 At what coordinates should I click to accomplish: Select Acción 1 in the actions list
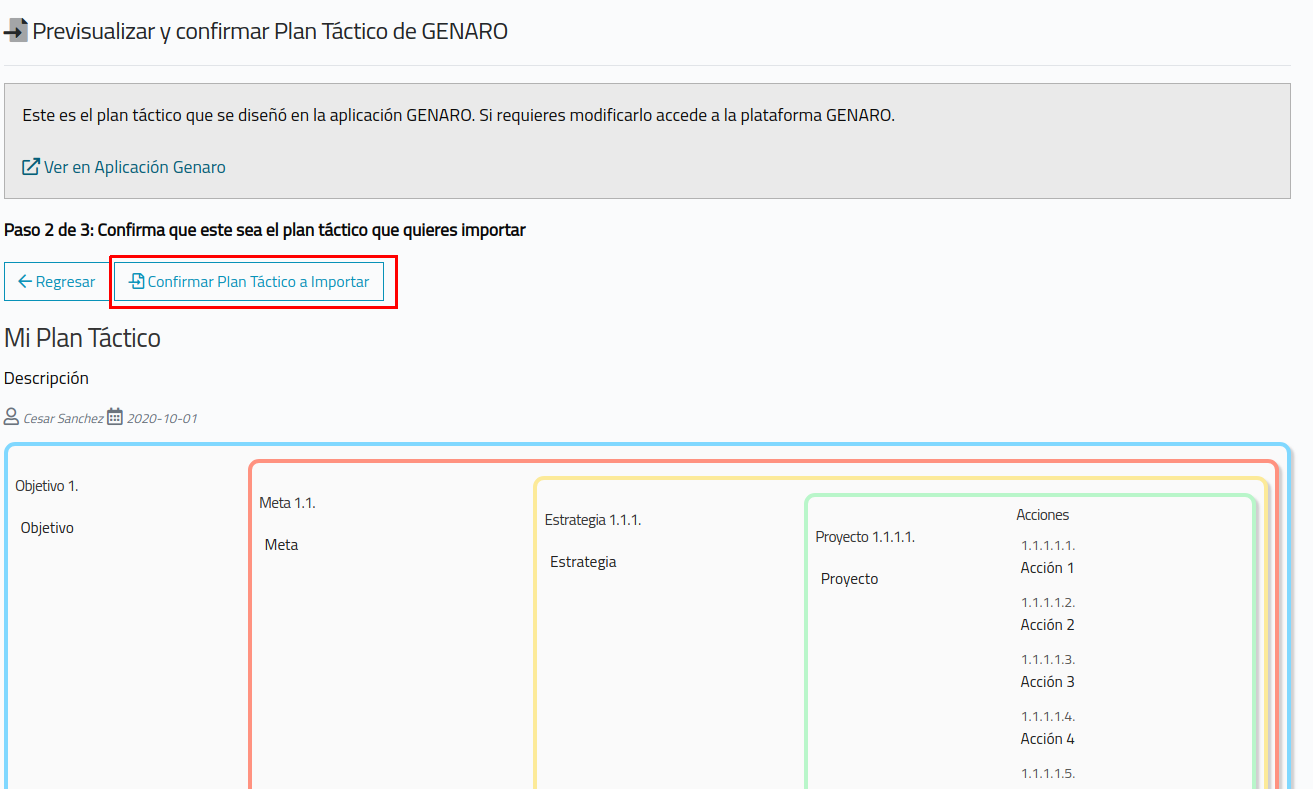pyautogui.click(x=1047, y=568)
